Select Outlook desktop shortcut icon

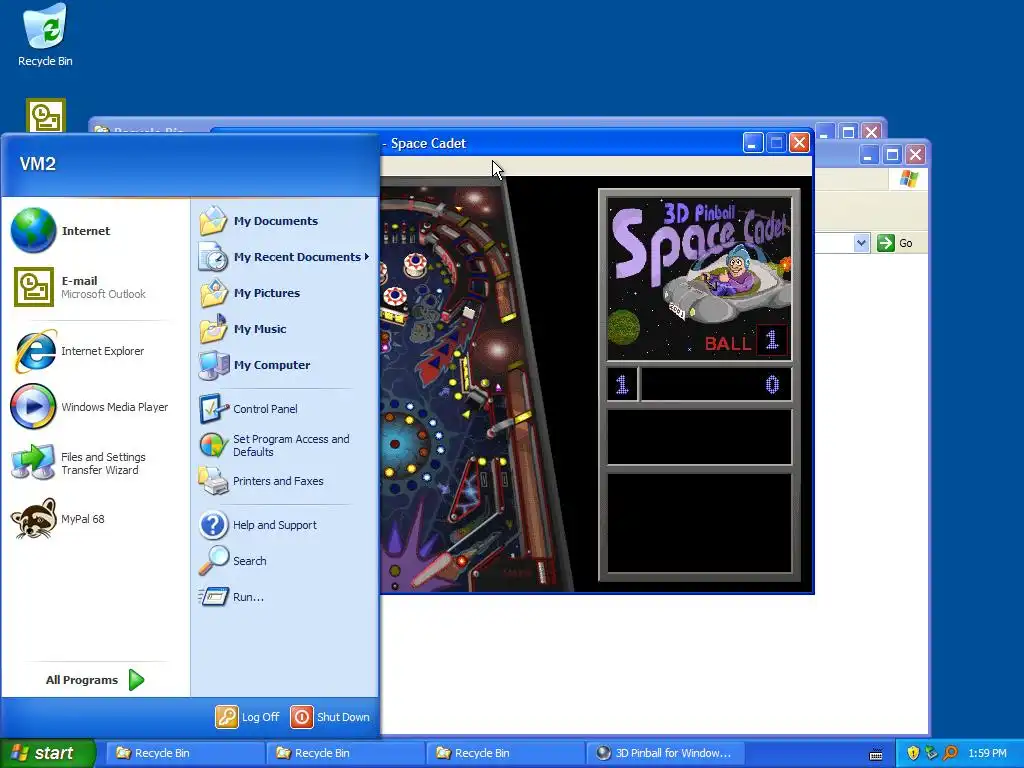[45, 116]
